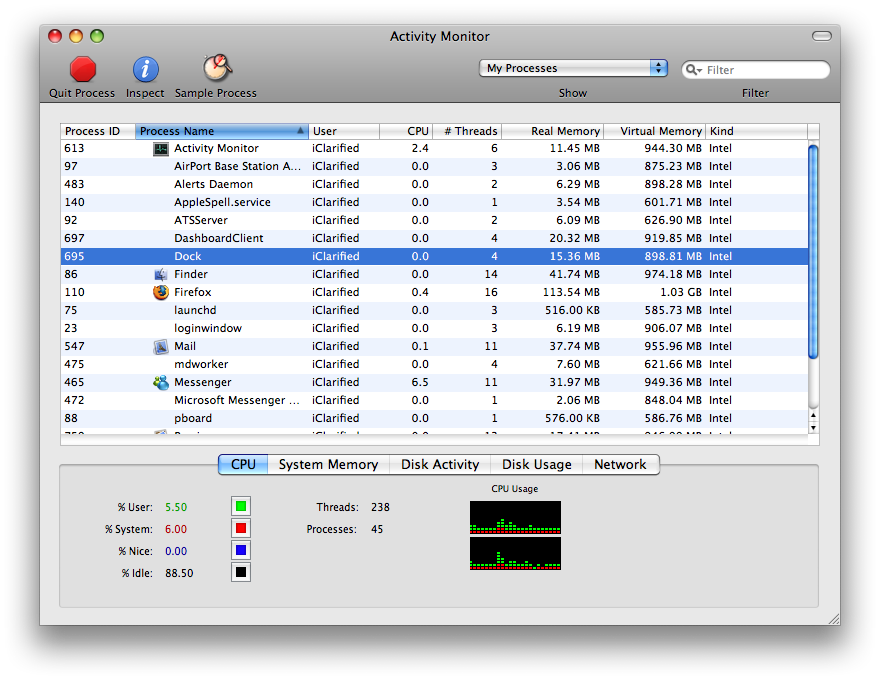This screenshot has height=680, width=880.
Task: Switch to the System Memory tab
Action: pos(328,464)
